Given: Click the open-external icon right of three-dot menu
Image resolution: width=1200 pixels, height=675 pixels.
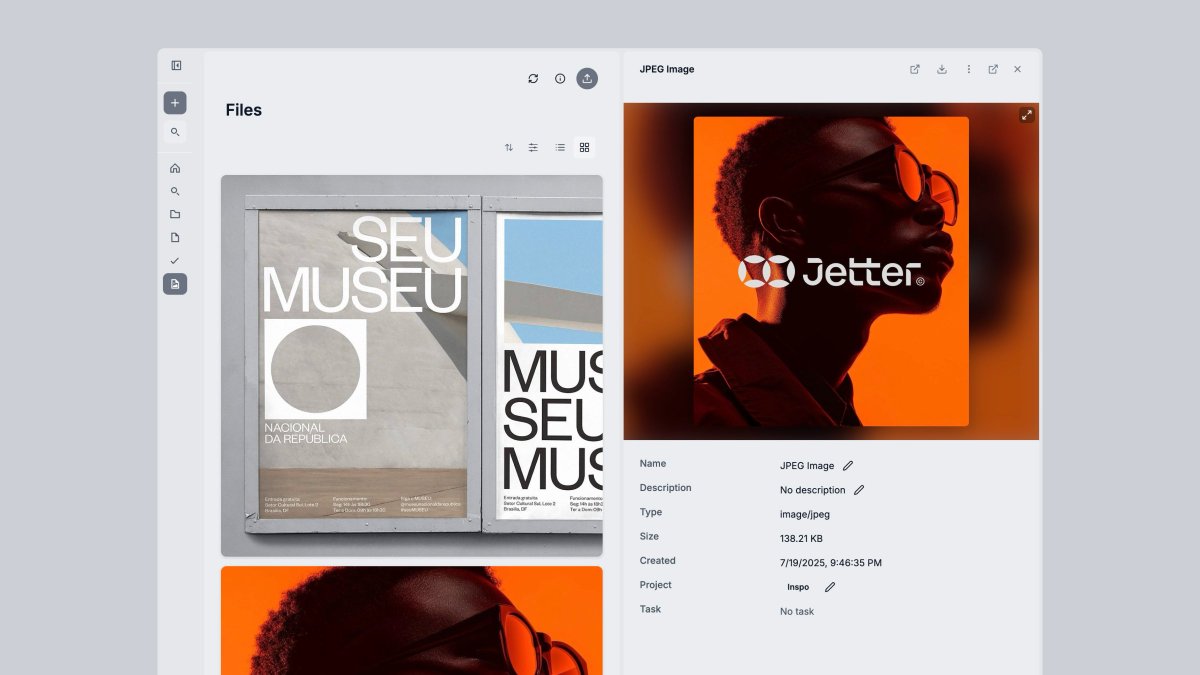Looking at the screenshot, I should (x=993, y=69).
